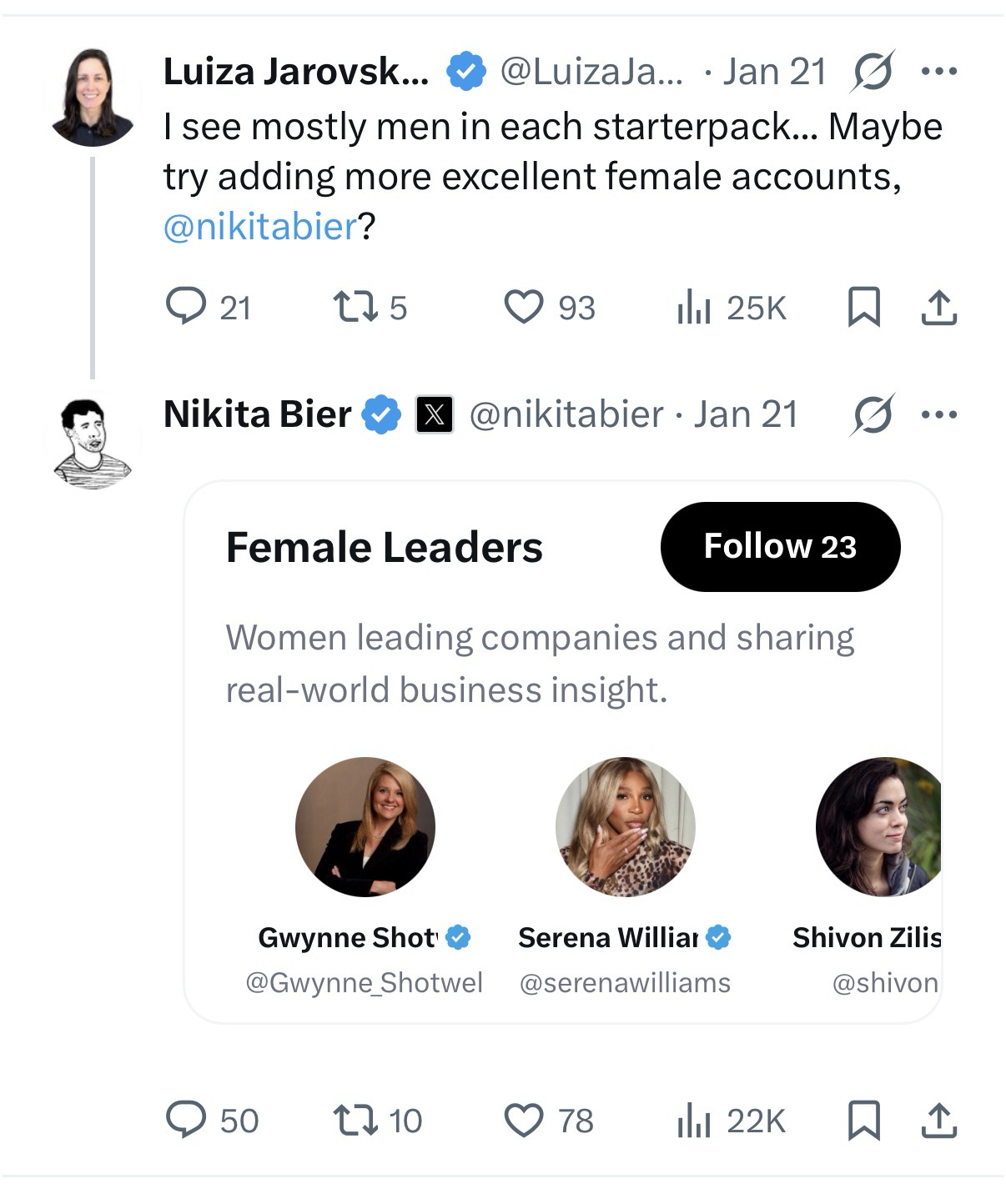Open more options on Nikita Bier's tweet
Image resolution: width=1006 pixels, height=1204 pixels.
pos(939,414)
